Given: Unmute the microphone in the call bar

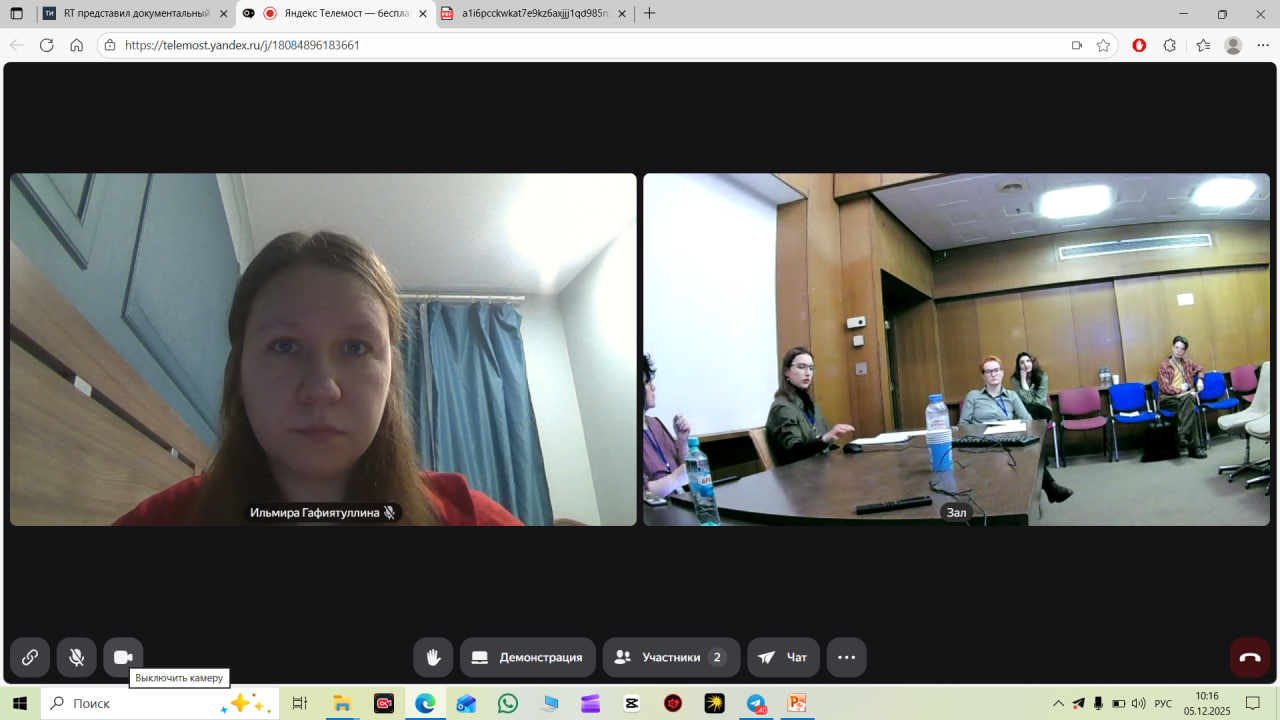Looking at the screenshot, I should tap(76, 657).
